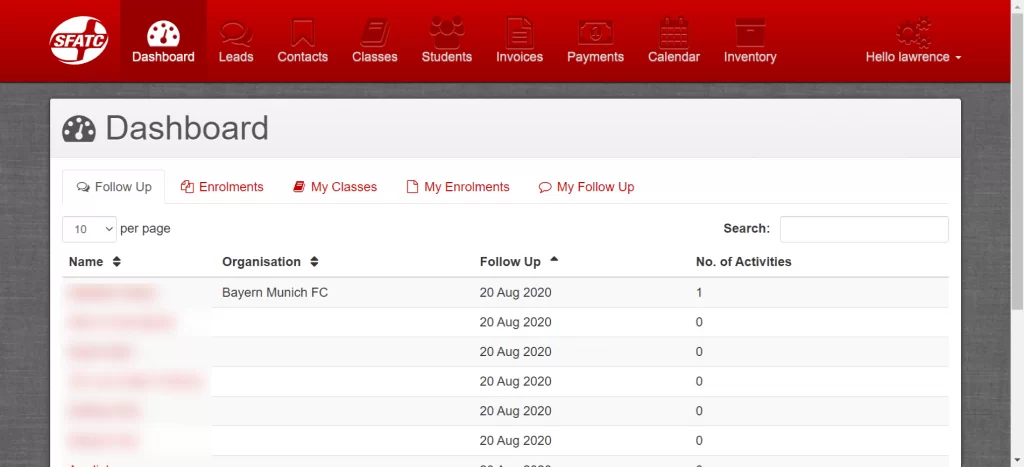
Task: Click the Search input field
Action: pyautogui.click(x=864, y=229)
